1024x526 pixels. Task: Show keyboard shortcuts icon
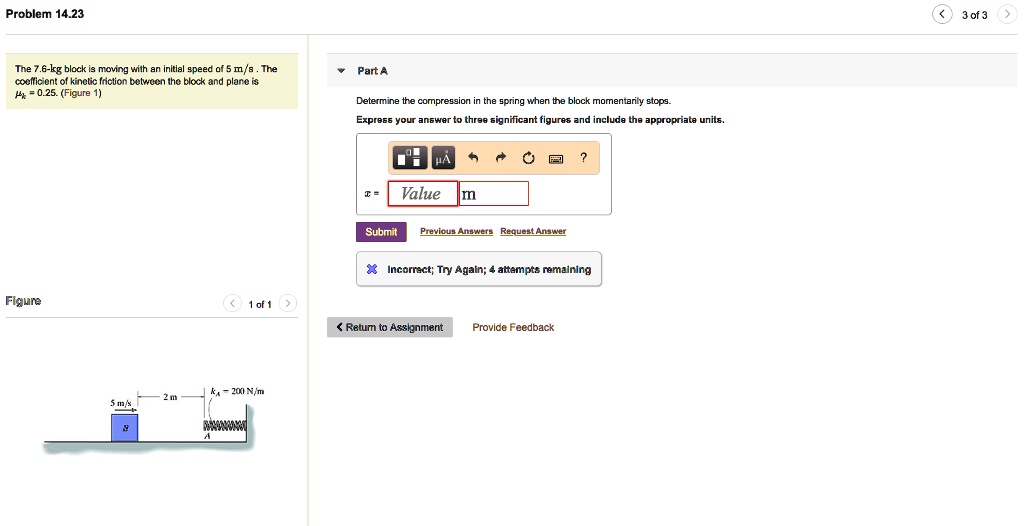coord(555,158)
